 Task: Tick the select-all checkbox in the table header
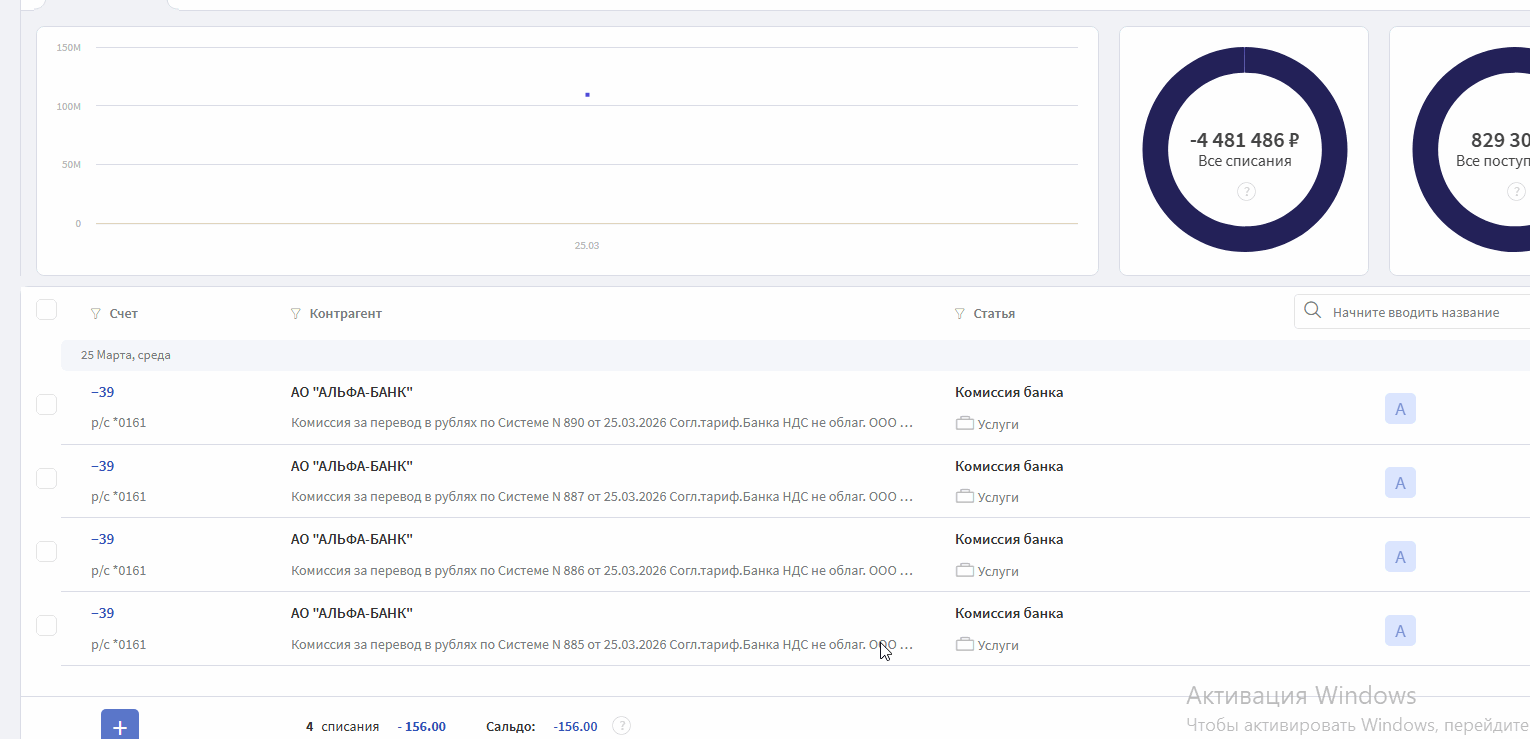coord(46,310)
